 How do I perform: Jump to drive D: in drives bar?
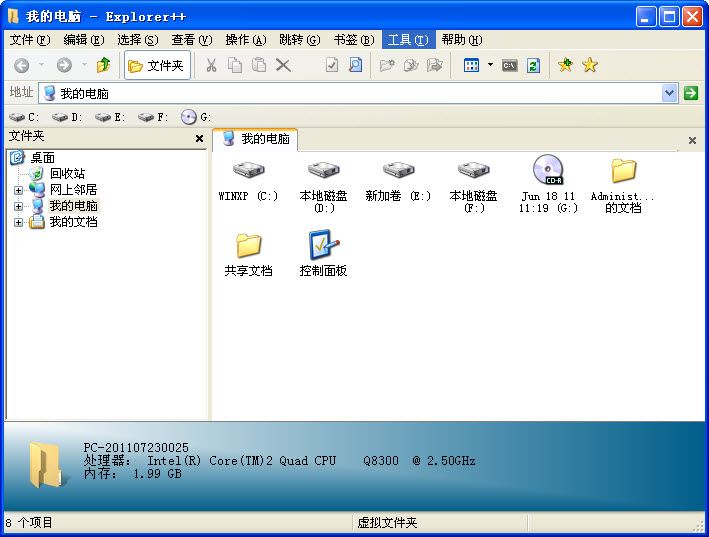point(67,118)
